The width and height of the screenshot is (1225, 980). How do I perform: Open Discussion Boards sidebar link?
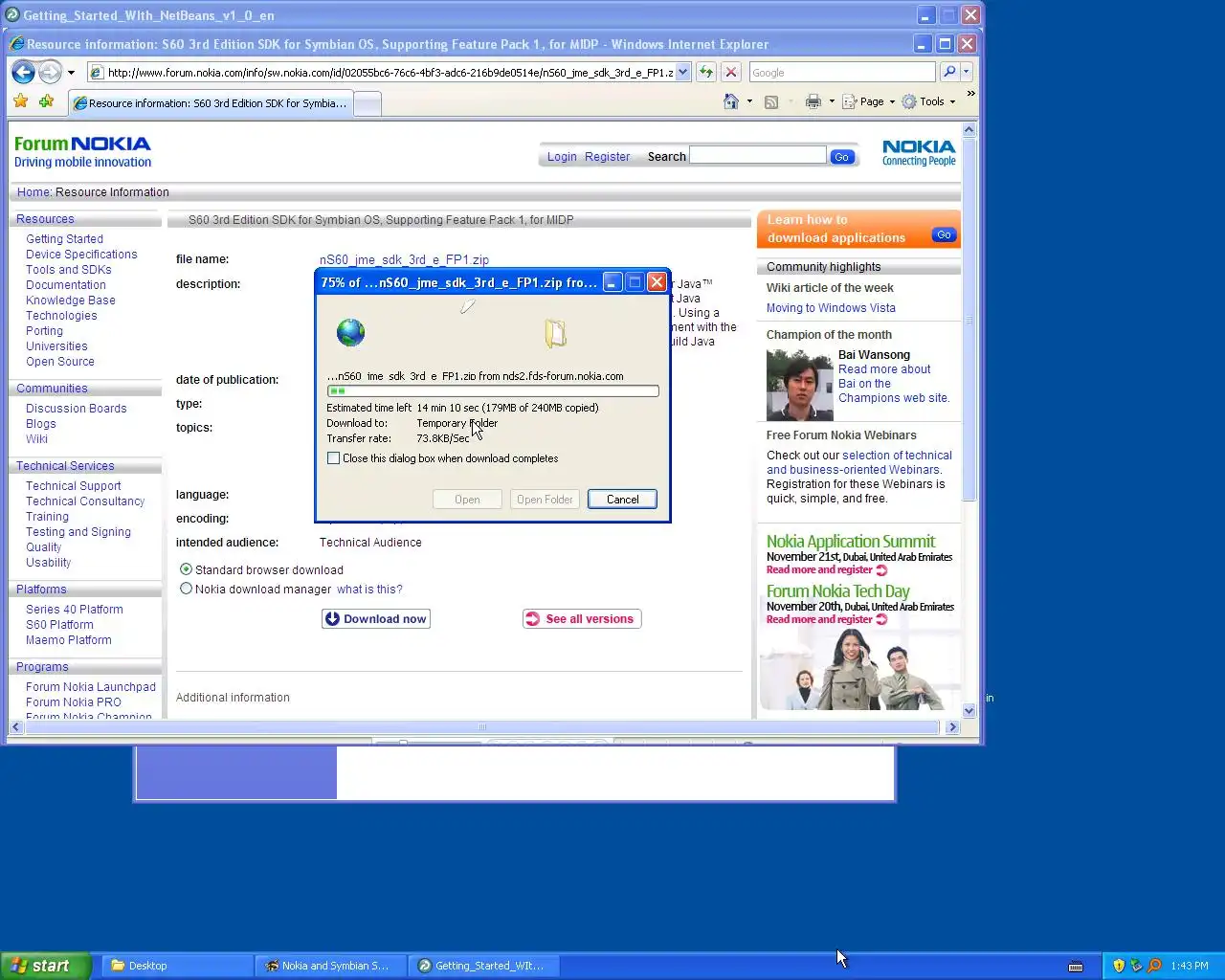[76, 409]
